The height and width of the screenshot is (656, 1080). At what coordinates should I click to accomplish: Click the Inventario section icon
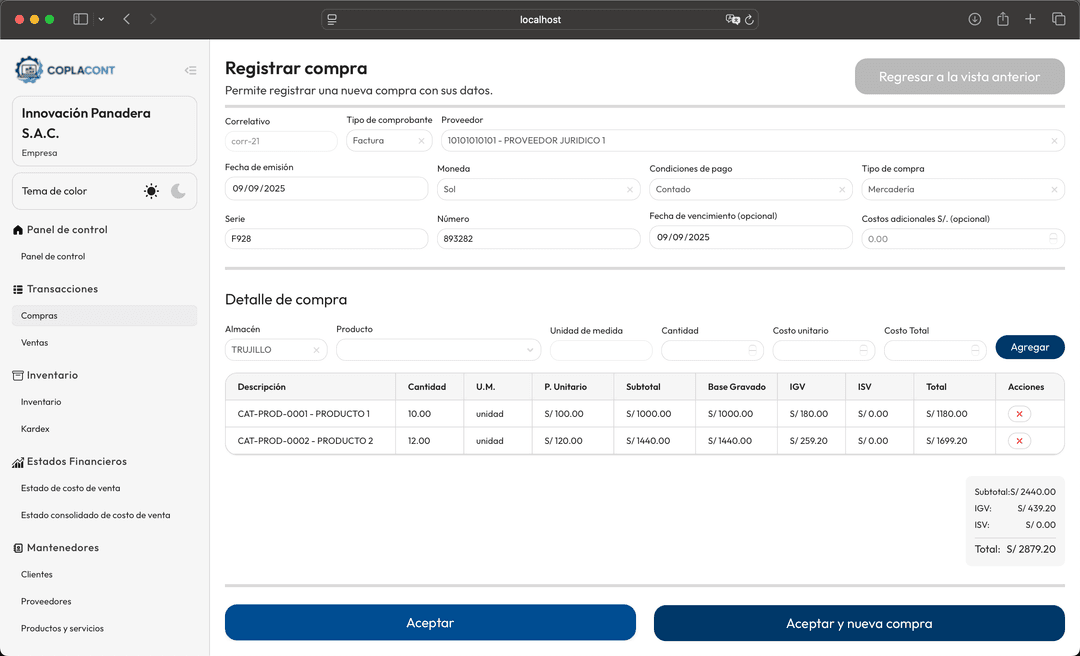tap(17, 374)
